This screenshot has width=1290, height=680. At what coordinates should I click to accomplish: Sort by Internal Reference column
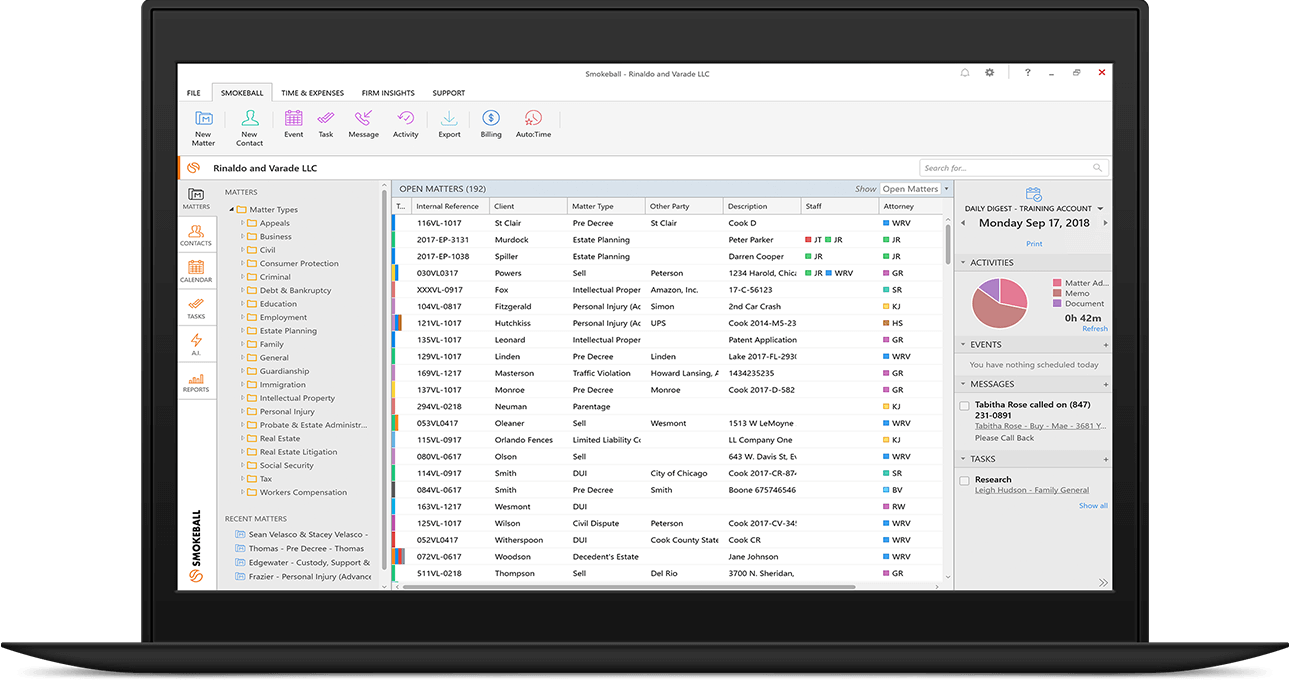coord(450,206)
